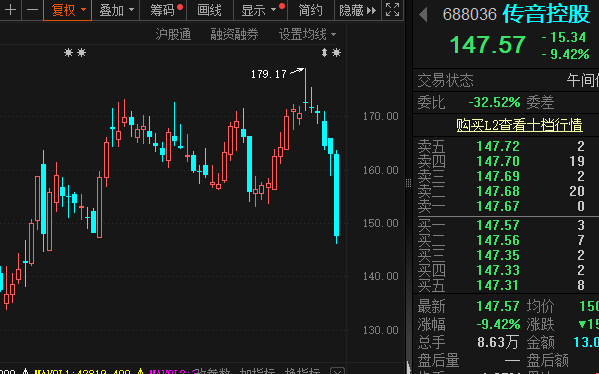
Task: Open the 显示 display dropdown
Action: coord(260,10)
